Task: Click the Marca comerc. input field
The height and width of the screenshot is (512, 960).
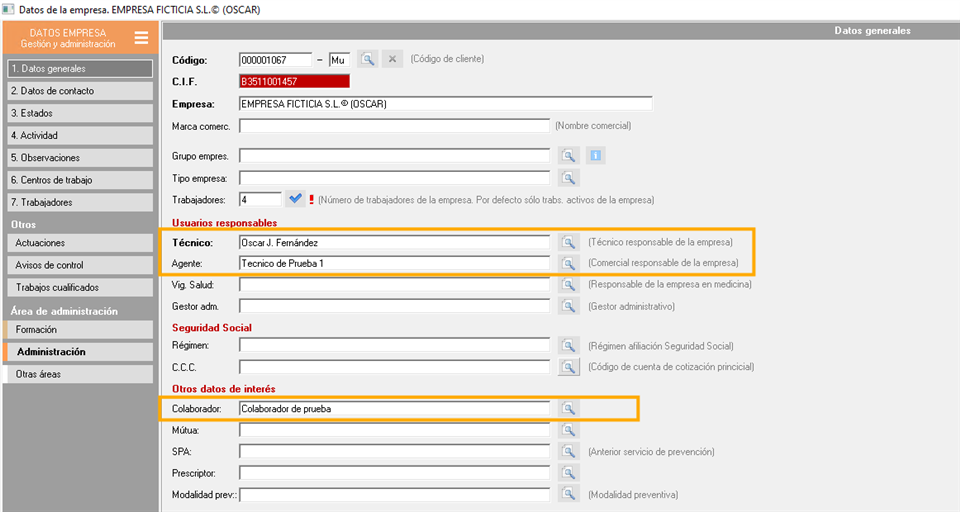Action: pos(394,126)
